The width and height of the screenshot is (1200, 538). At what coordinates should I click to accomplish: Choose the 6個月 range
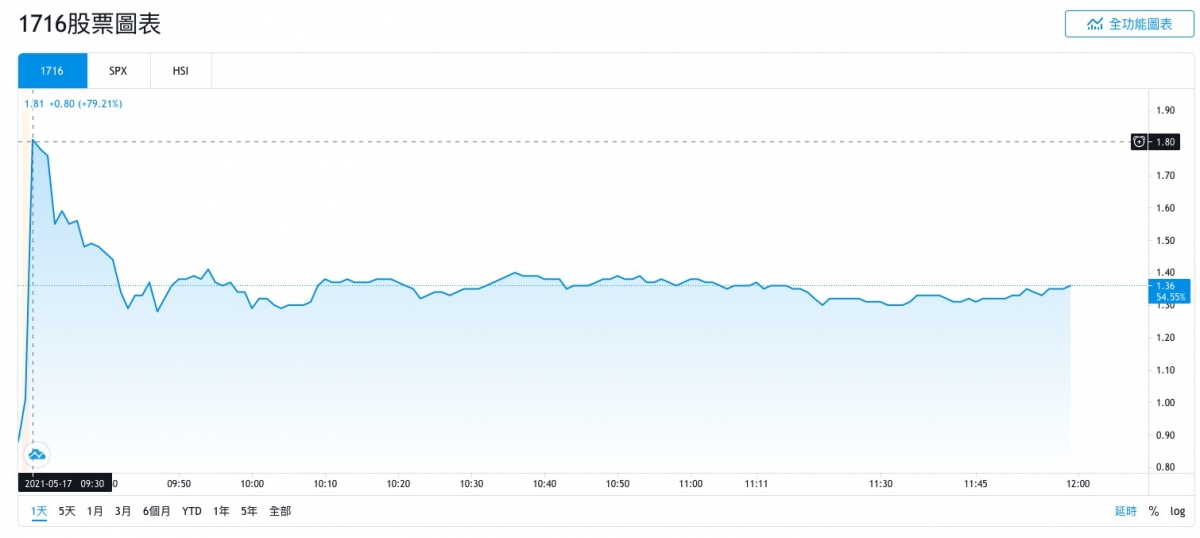point(157,511)
